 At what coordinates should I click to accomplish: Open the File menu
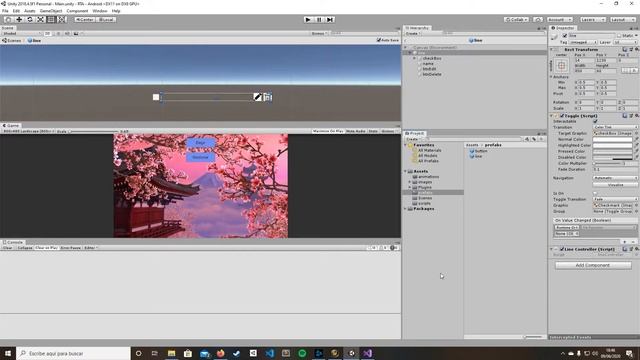[5, 11]
